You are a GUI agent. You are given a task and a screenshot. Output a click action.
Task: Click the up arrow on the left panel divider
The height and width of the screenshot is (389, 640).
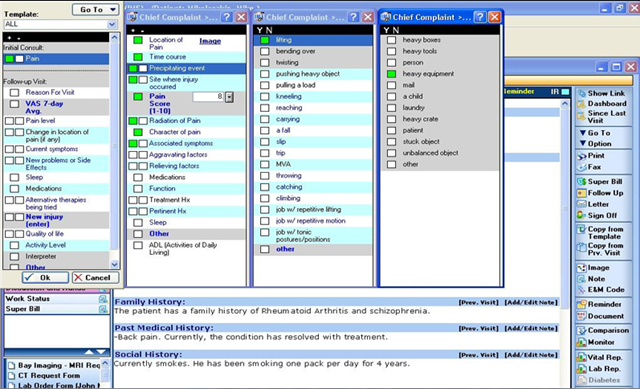click(x=89, y=352)
